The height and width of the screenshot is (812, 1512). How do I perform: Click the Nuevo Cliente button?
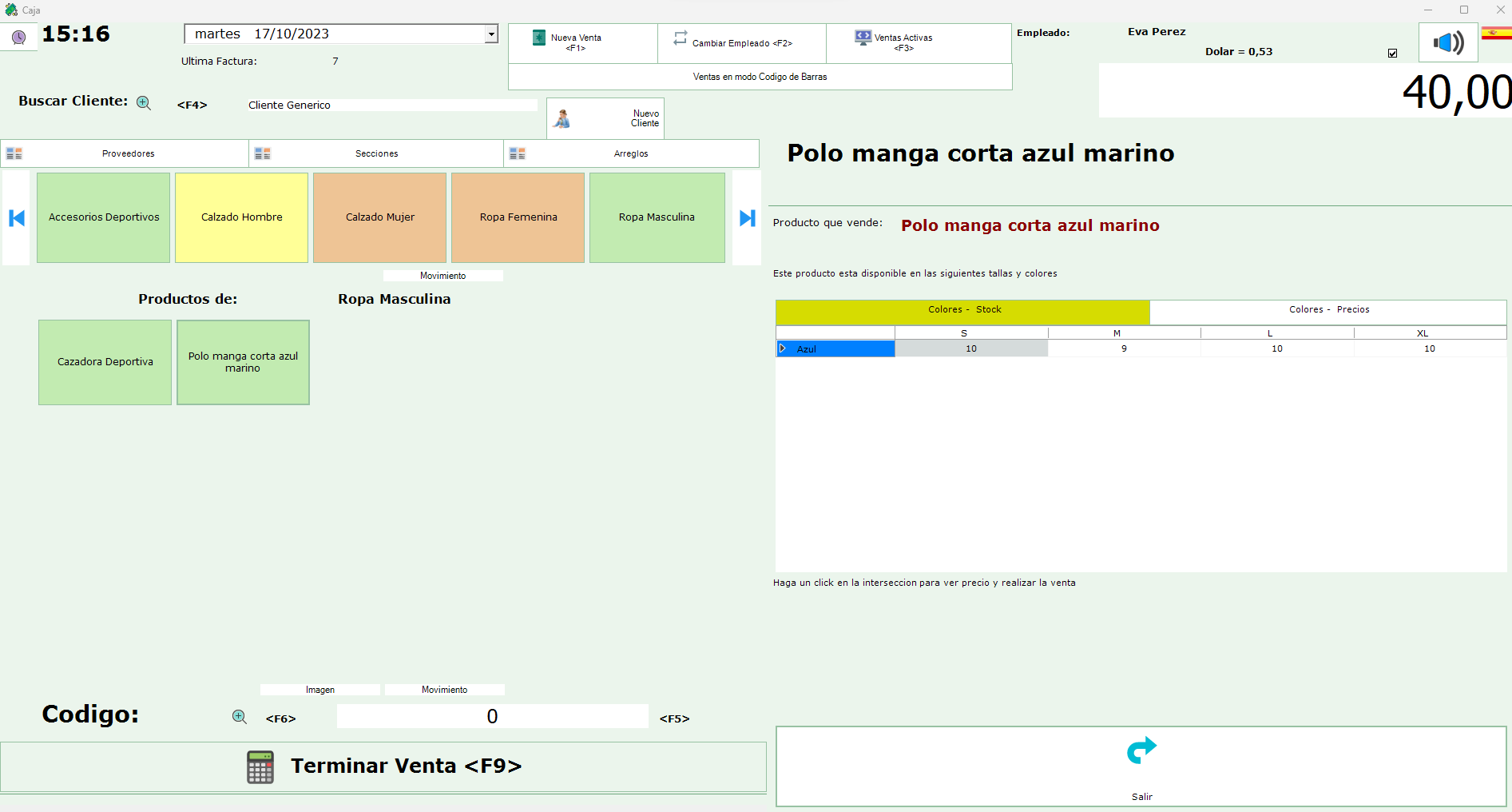click(x=605, y=118)
